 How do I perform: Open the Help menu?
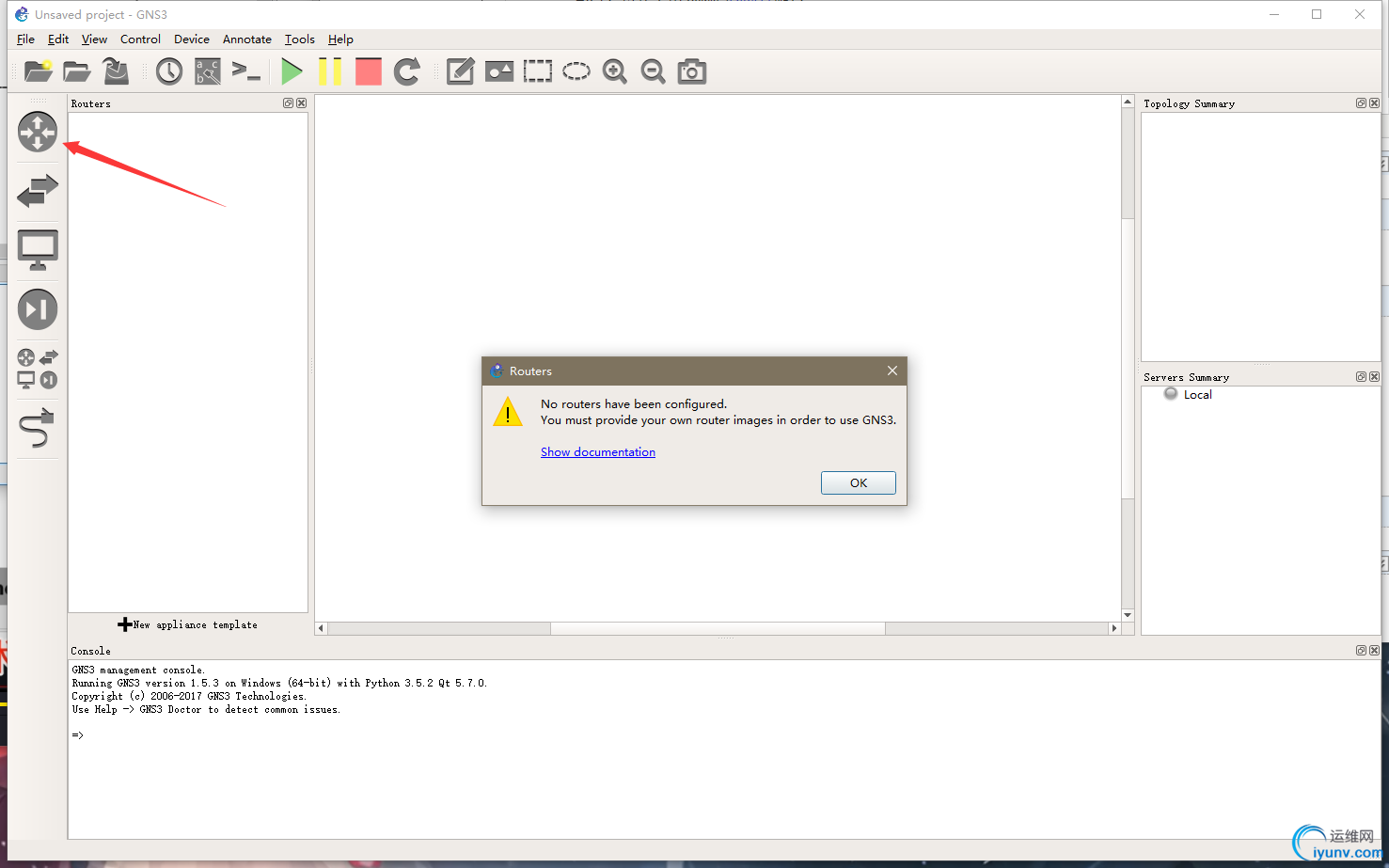(340, 39)
